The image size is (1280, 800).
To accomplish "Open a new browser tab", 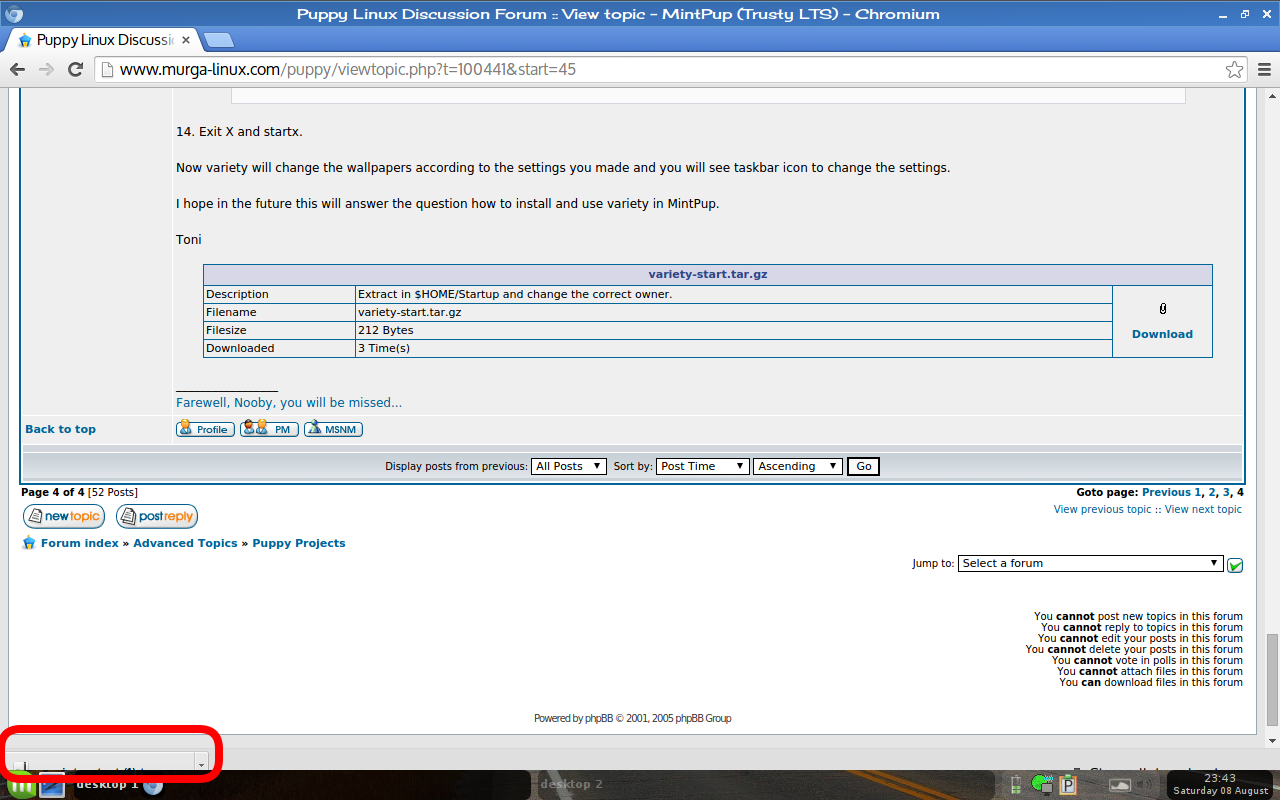I will pyautogui.click(x=218, y=40).
